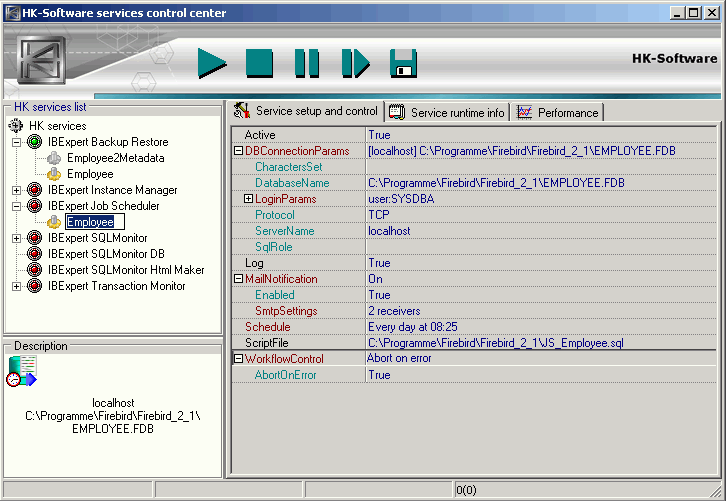Switch to the Service runtime info tab
Image resolution: width=726 pixels, height=501 pixels.
448,113
